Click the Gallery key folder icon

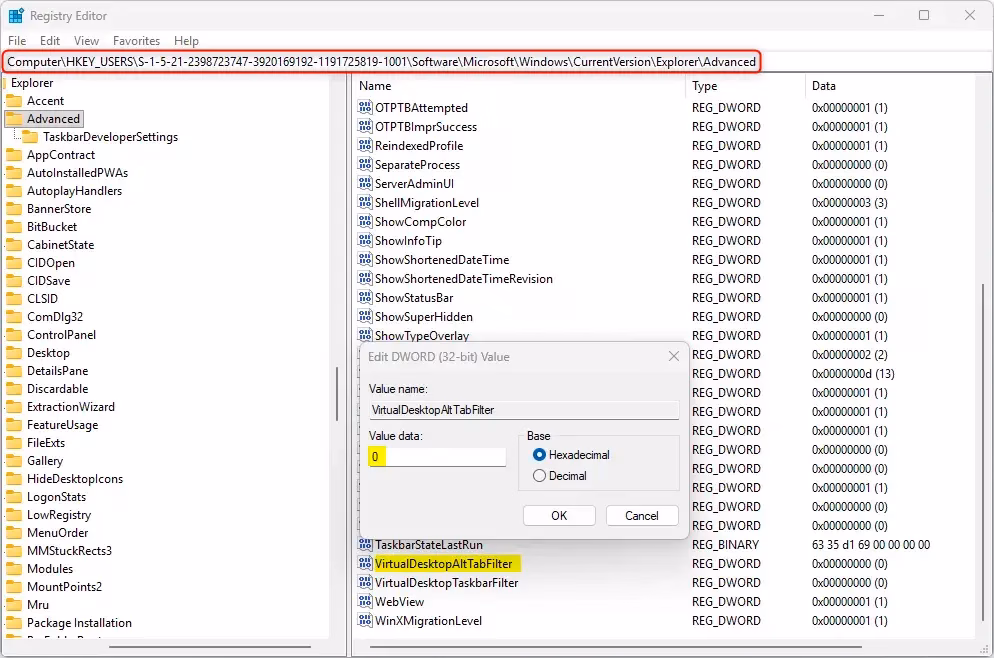point(14,461)
